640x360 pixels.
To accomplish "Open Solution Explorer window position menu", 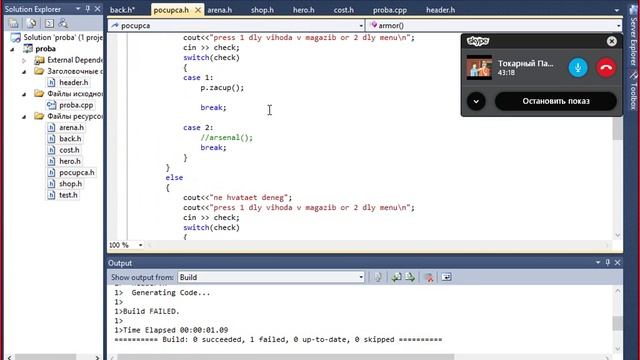I will pyautogui.click(x=78, y=9).
